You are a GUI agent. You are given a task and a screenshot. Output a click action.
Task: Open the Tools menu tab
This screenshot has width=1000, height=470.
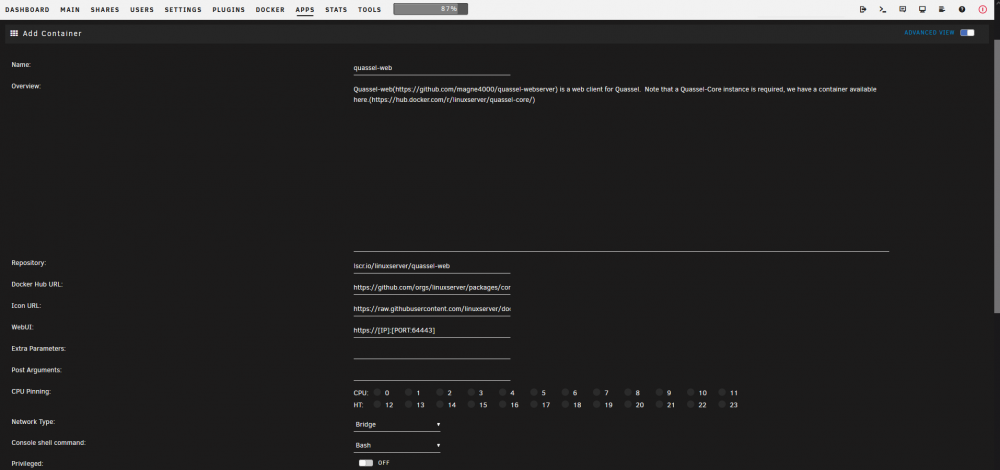pyautogui.click(x=369, y=10)
